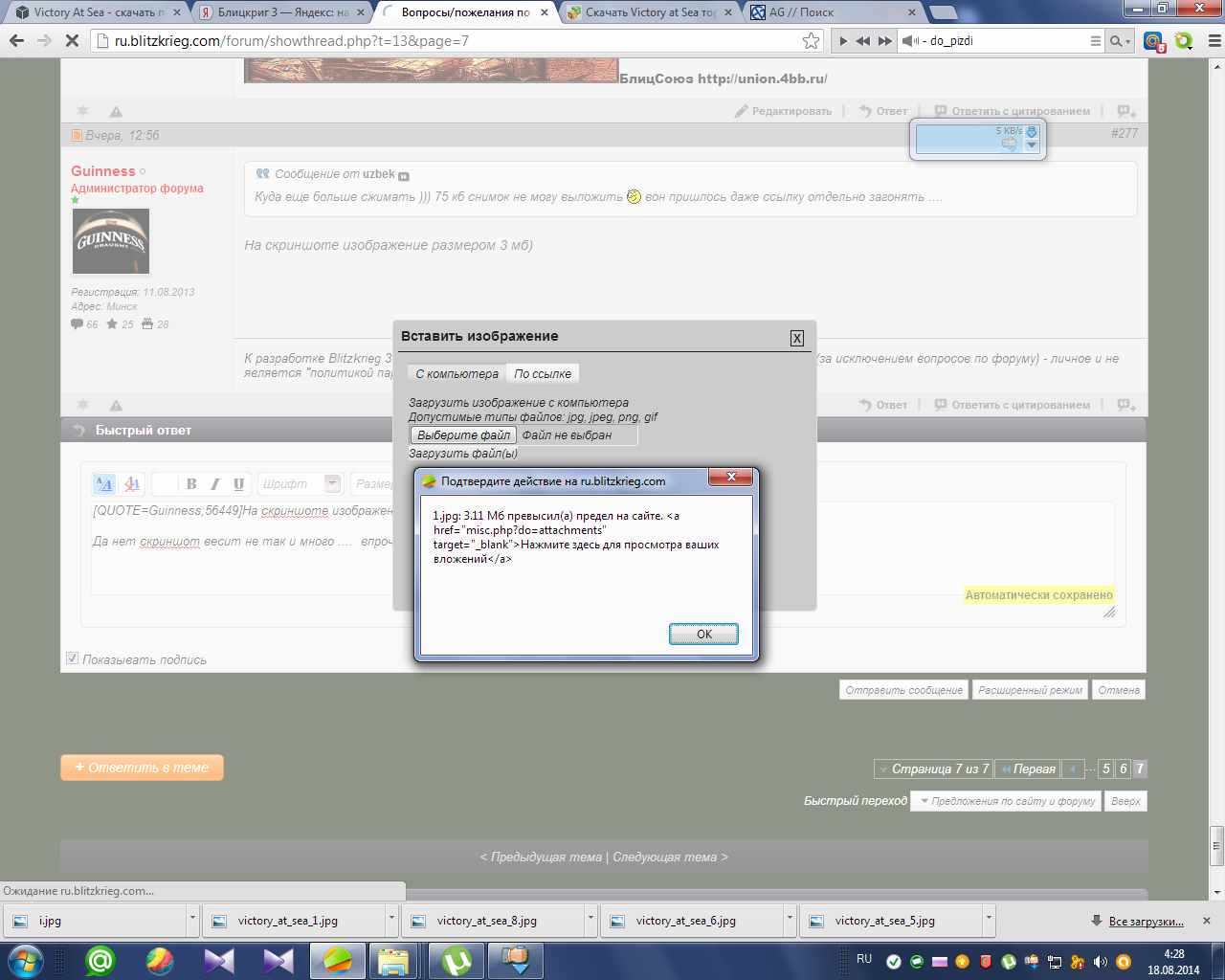Open "Следующая тема" link
Screen dimensions: 1225x980
coord(665,857)
